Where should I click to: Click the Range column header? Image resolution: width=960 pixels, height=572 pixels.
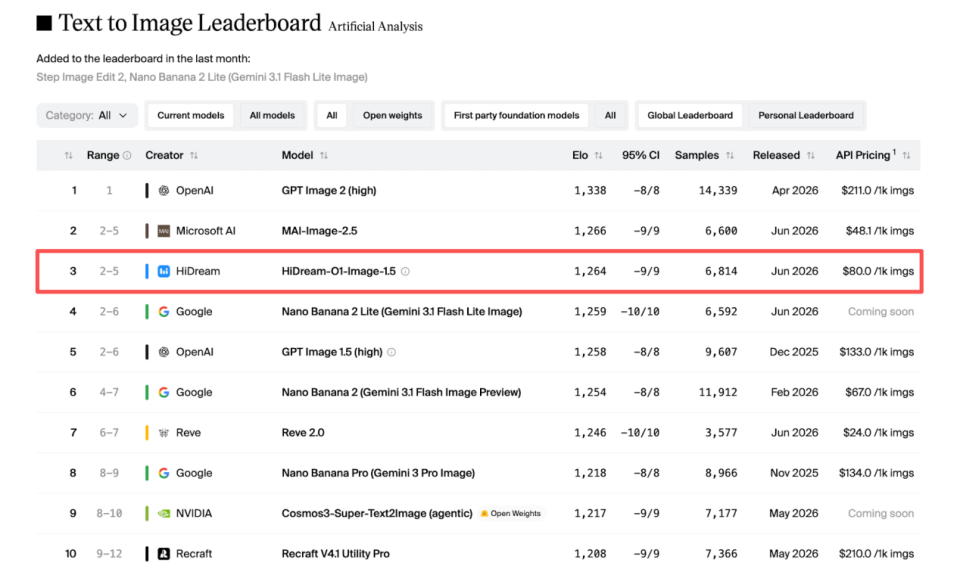103,156
